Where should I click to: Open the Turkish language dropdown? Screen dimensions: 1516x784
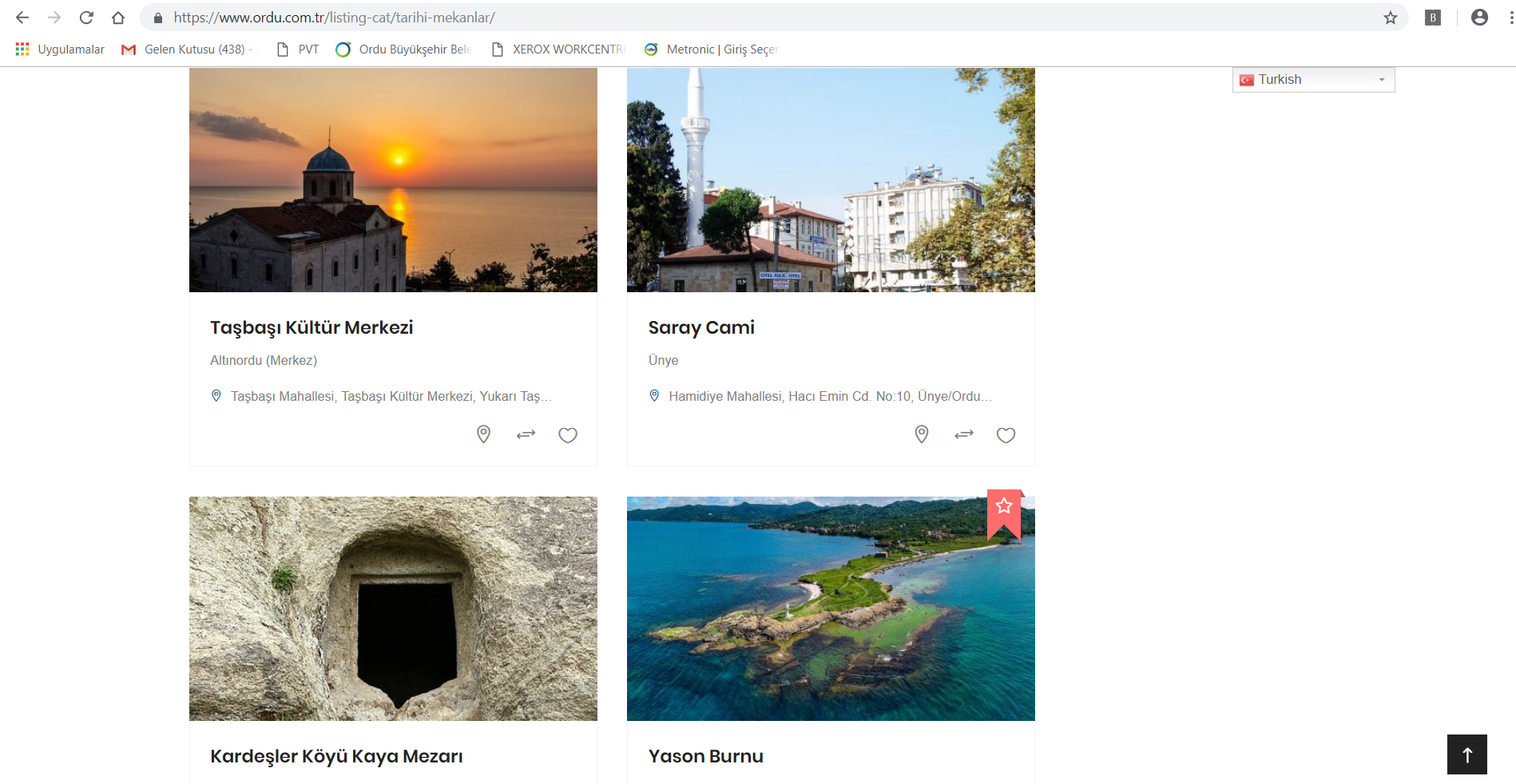(1313, 80)
